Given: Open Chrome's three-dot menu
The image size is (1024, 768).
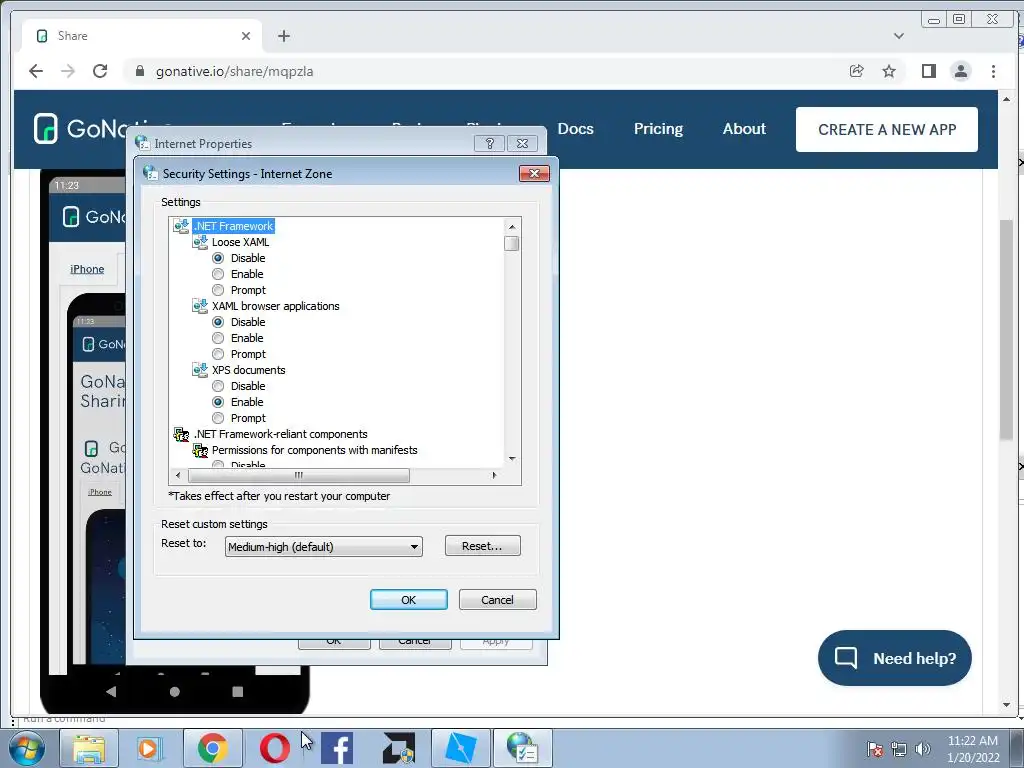Looking at the screenshot, I should 993,71.
